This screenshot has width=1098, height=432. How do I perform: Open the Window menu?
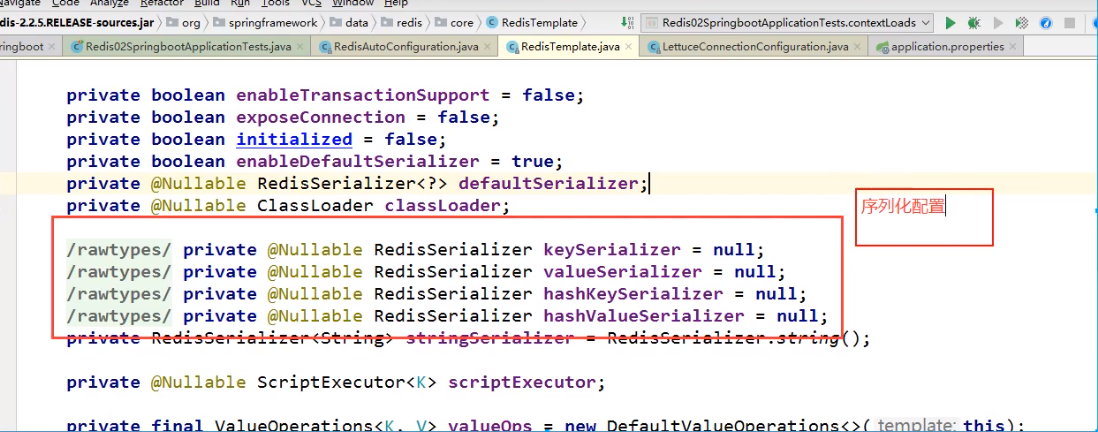(353, 3)
